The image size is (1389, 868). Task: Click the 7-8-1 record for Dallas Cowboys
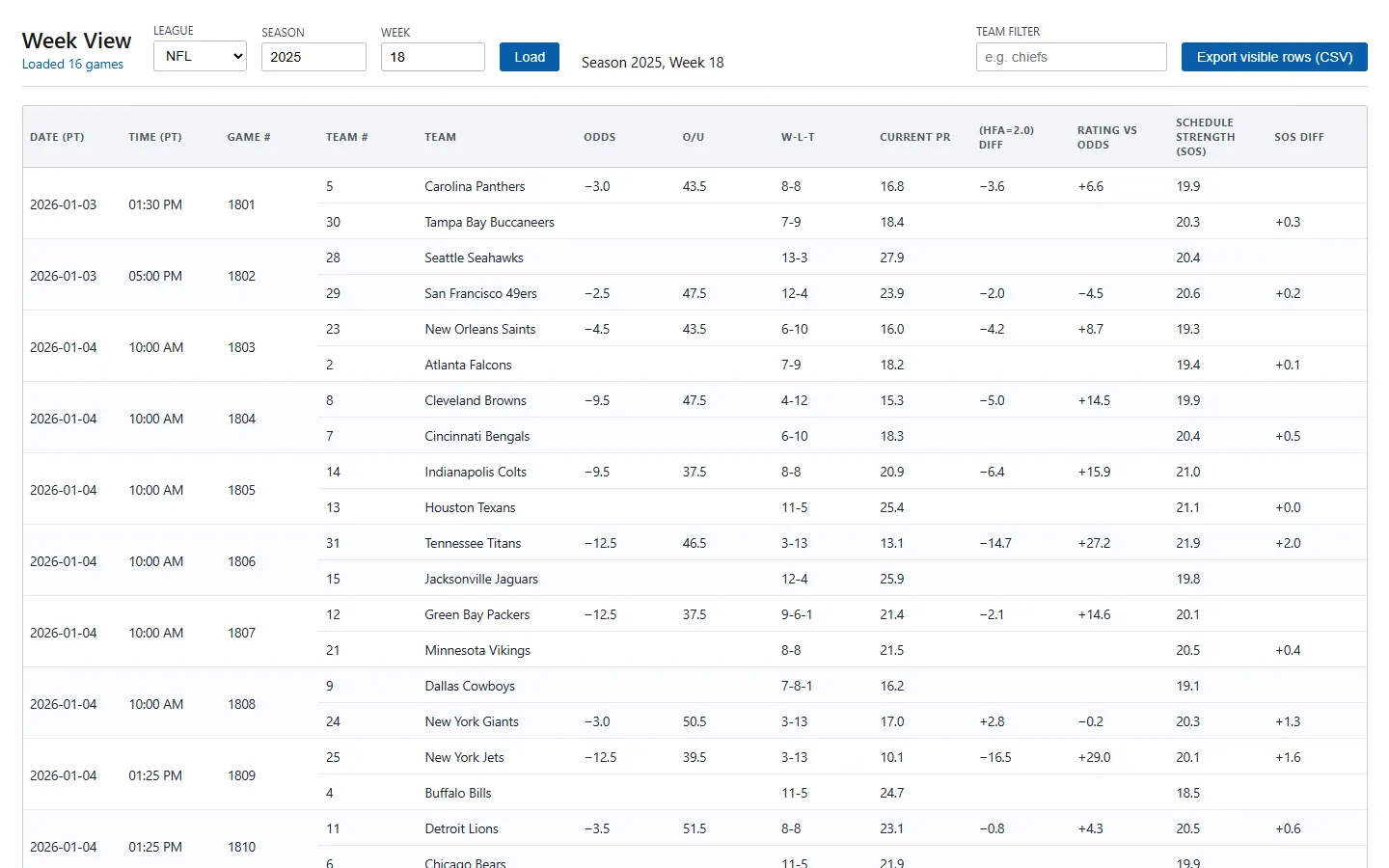point(797,686)
